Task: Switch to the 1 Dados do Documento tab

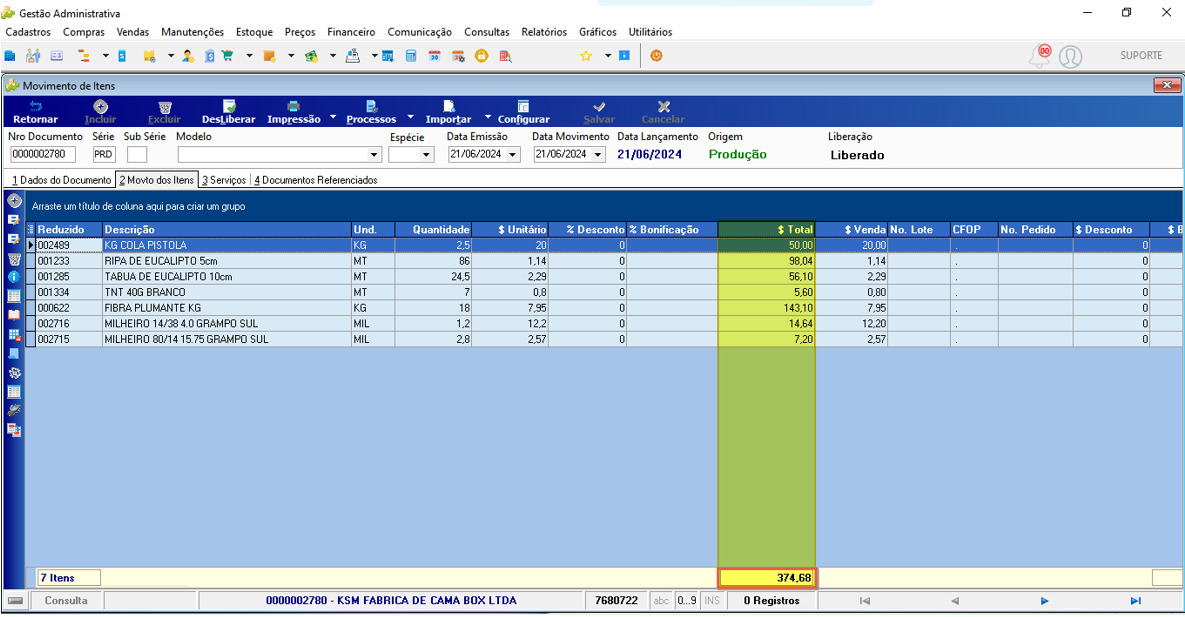Action: tap(61, 180)
